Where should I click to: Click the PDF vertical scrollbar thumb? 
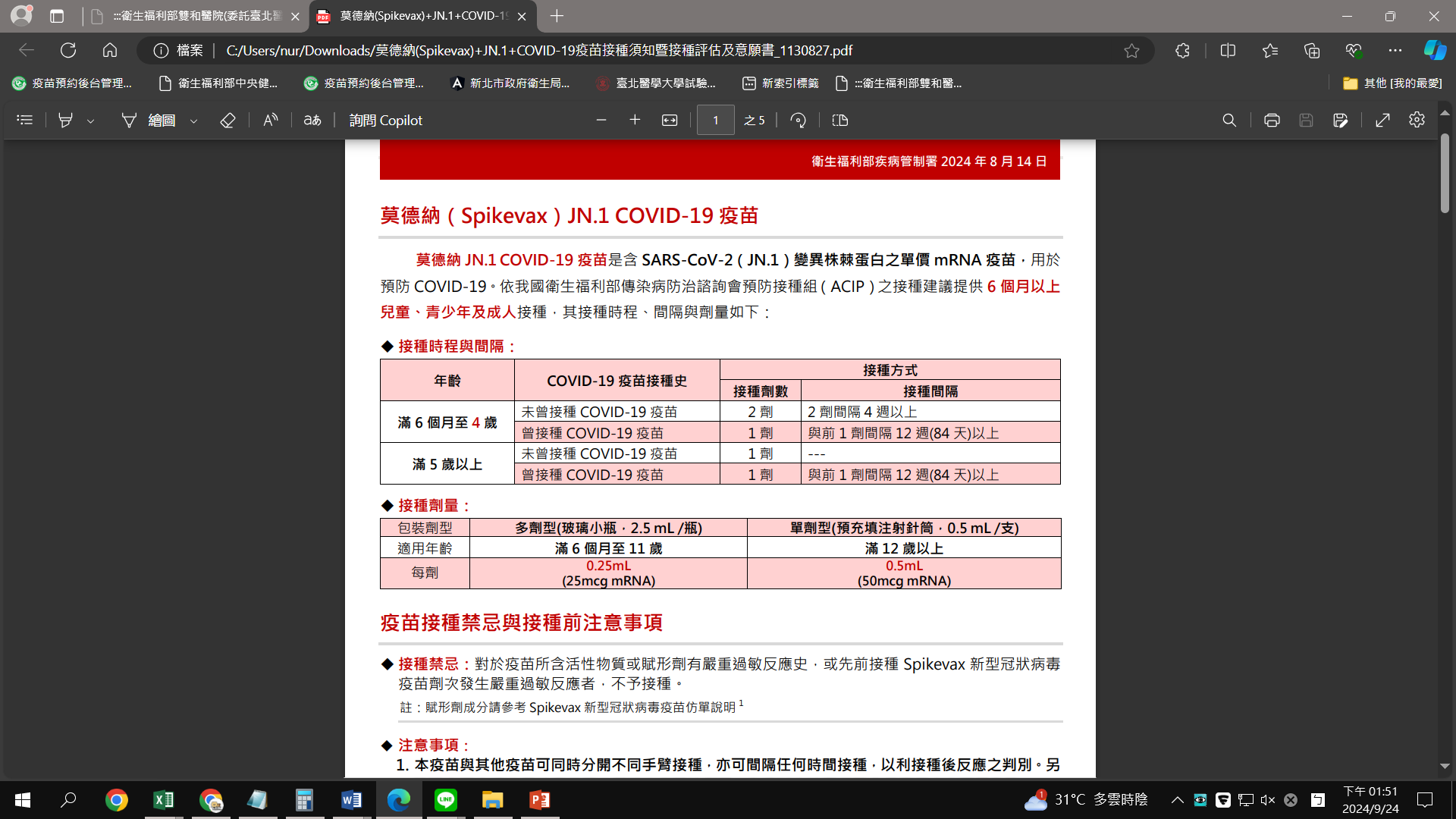click(1445, 173)
